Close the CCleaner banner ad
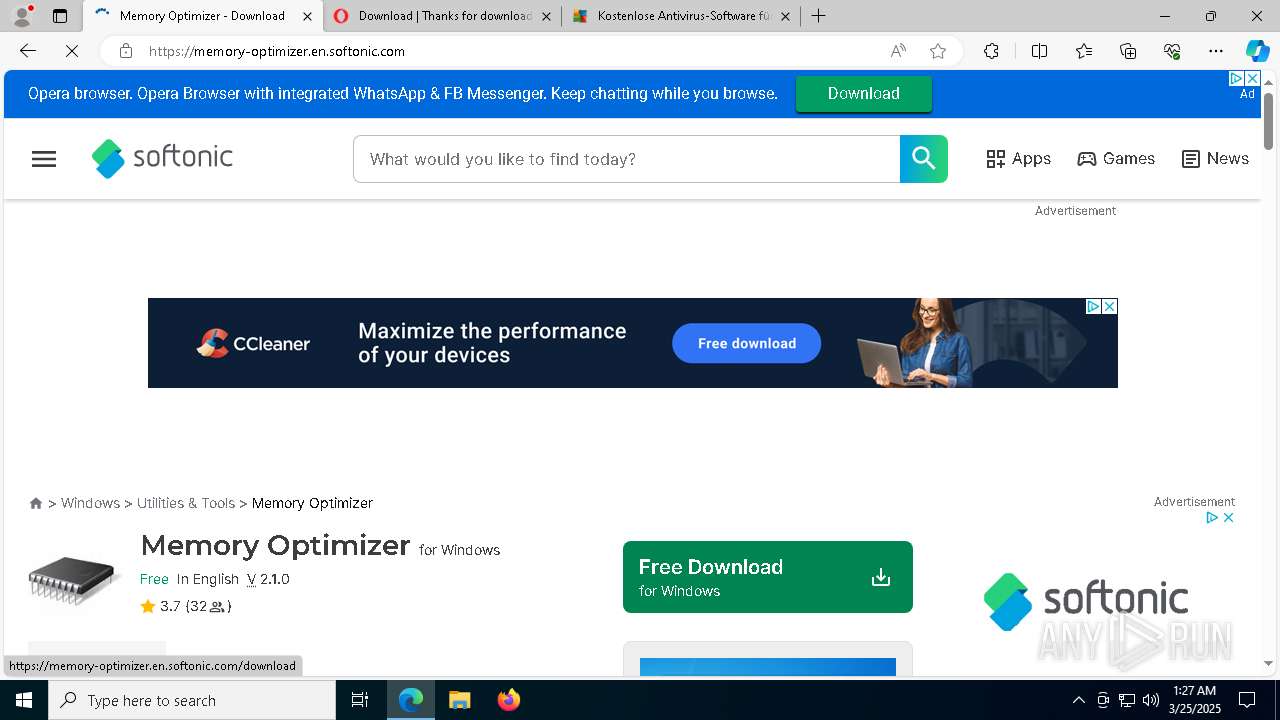 tap(1109, 306)
